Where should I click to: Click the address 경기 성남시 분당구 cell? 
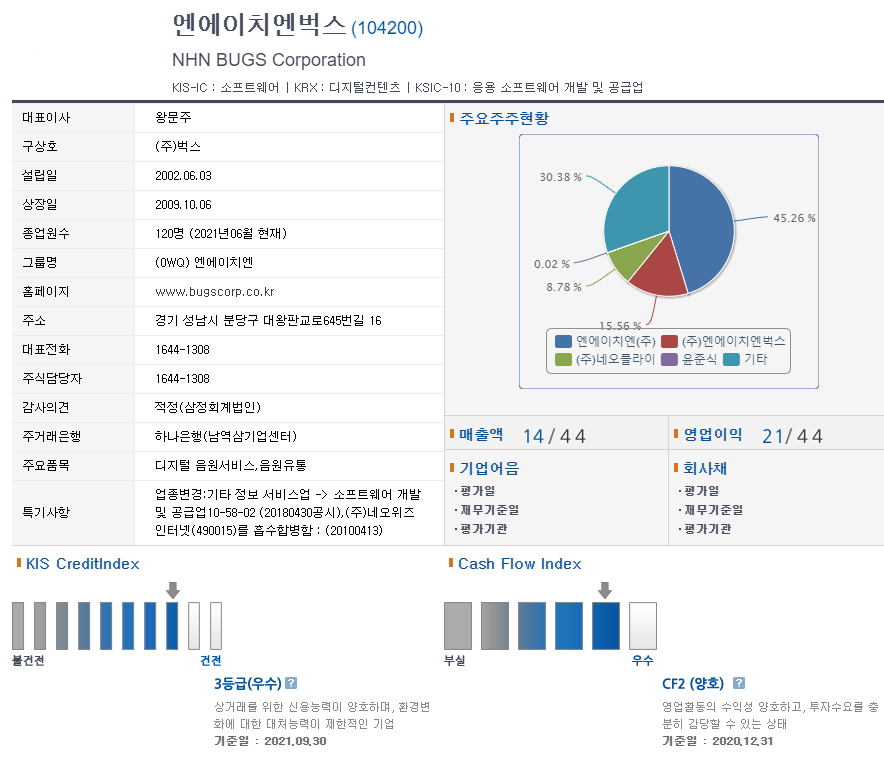tap(268, 320)
